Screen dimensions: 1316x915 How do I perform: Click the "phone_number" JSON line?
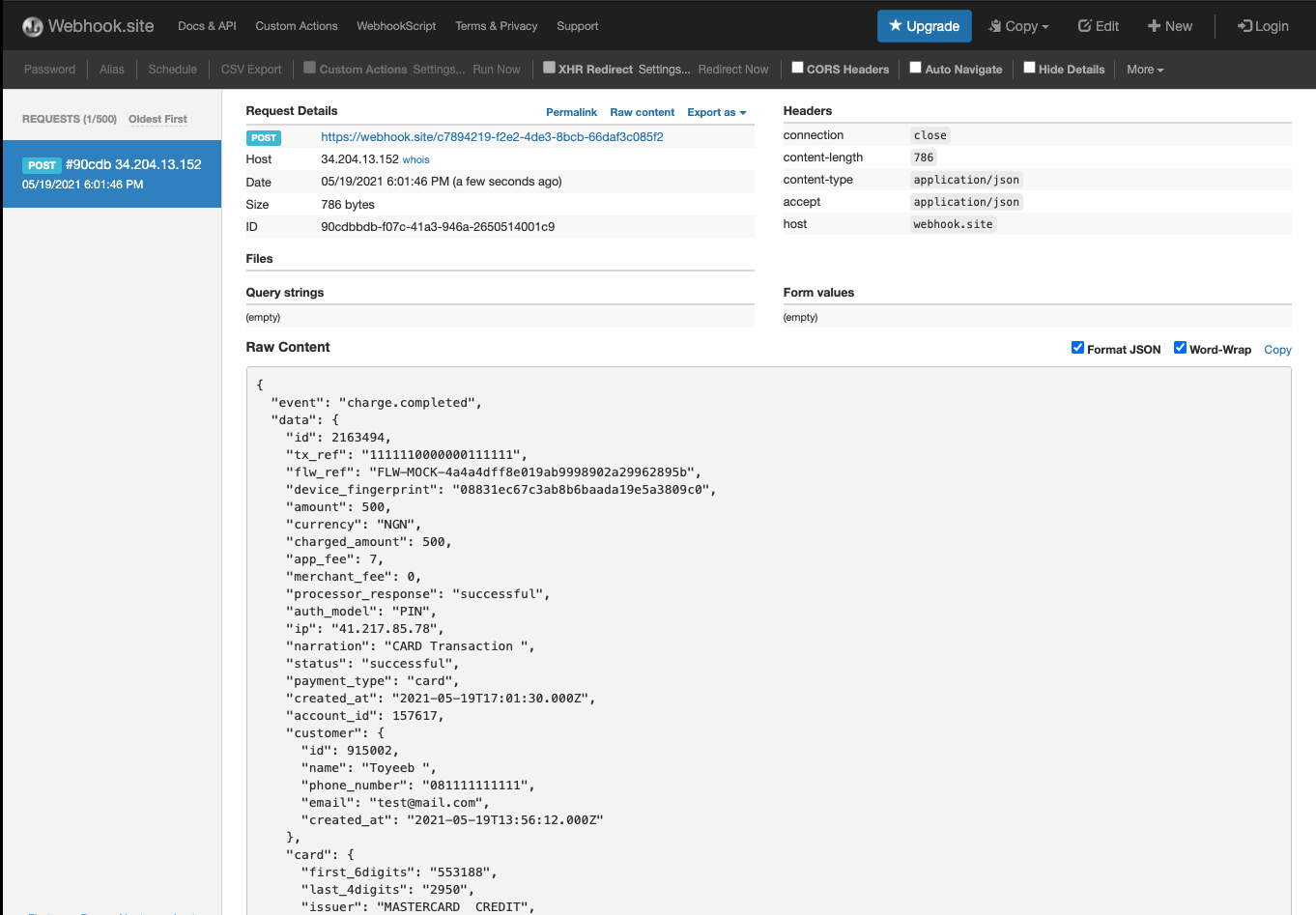pyautogui.click(x=417, y=786)
